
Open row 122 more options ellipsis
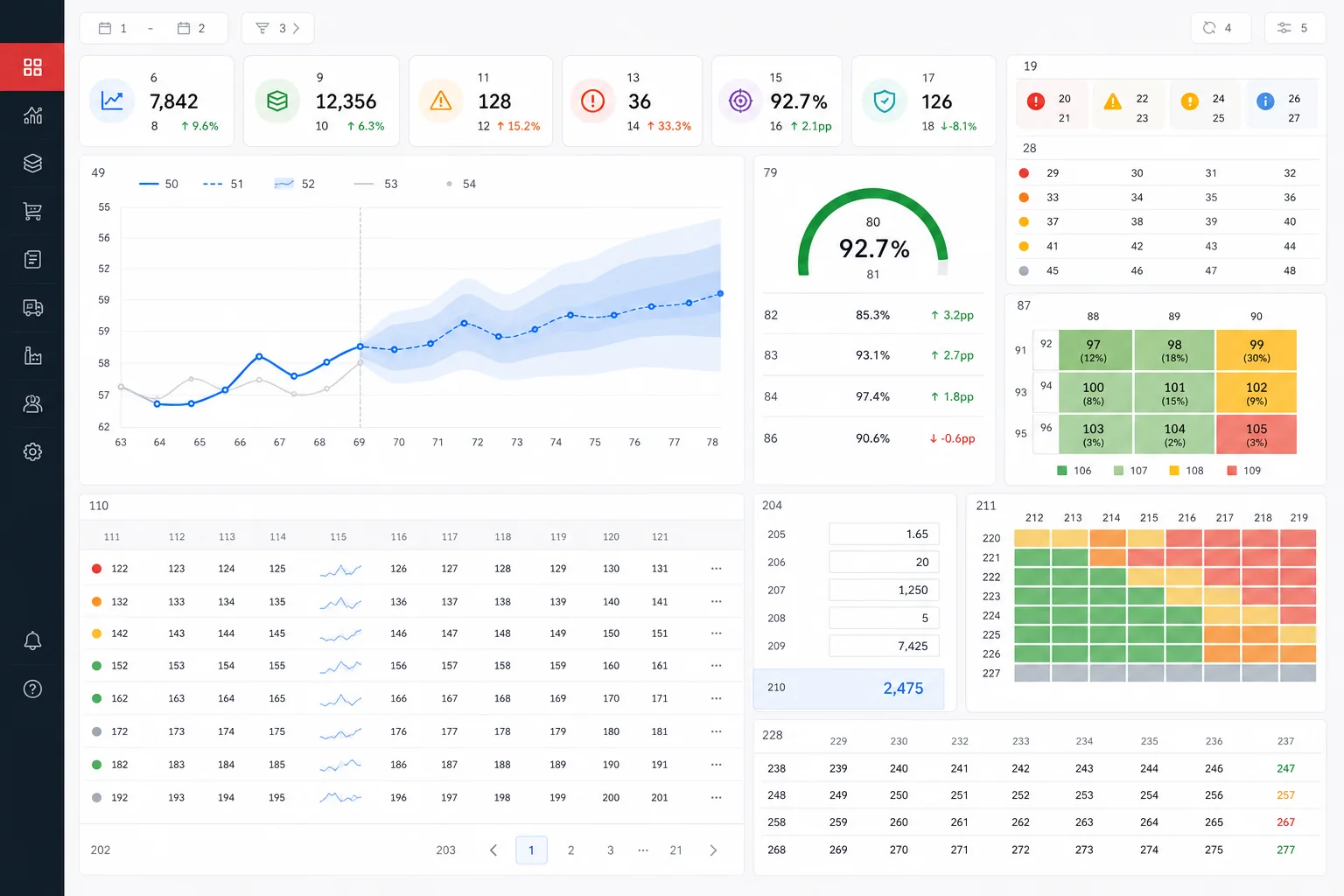(717, 569)
